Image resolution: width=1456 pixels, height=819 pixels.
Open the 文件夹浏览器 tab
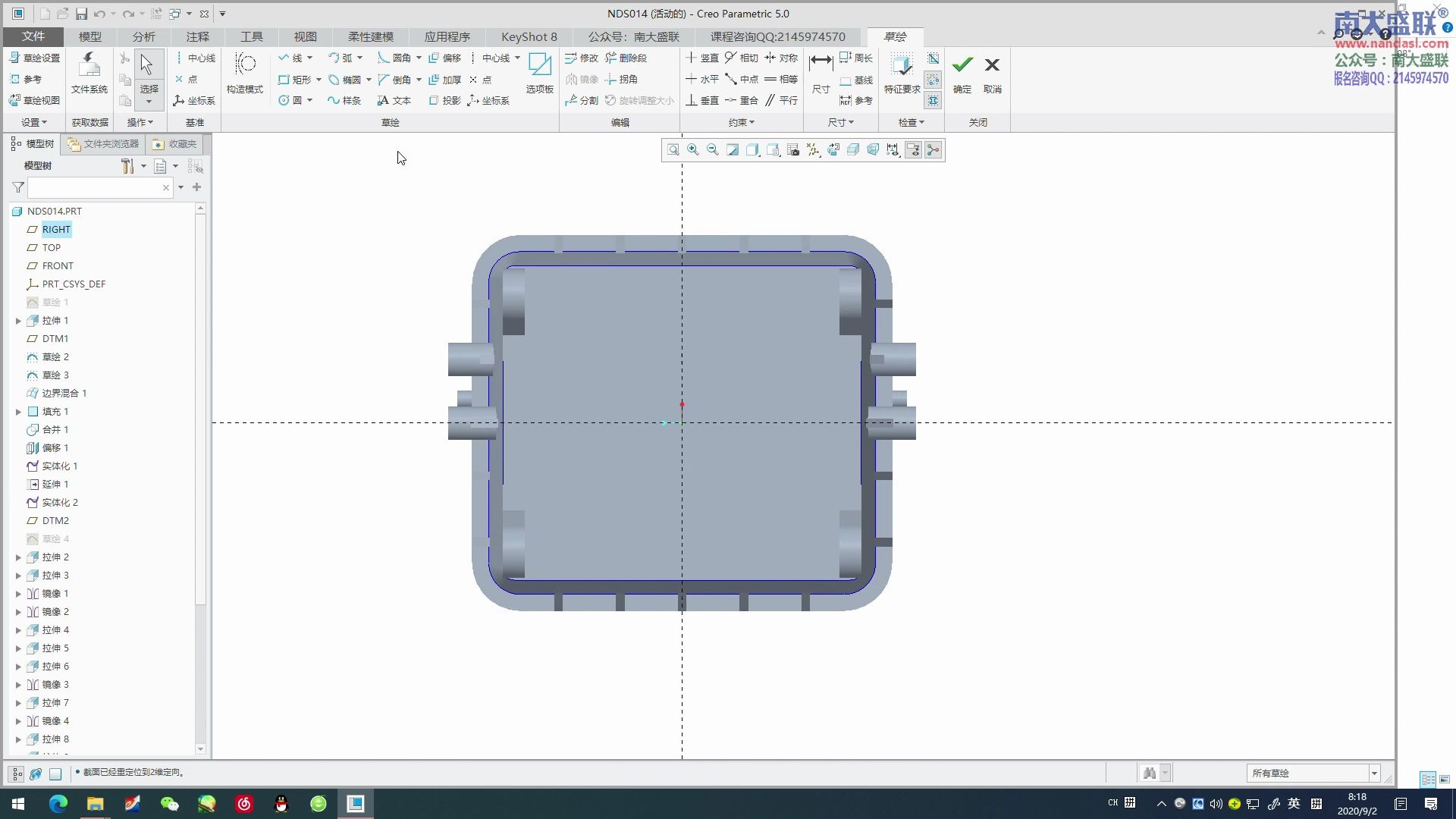click(x=103, y=143)
